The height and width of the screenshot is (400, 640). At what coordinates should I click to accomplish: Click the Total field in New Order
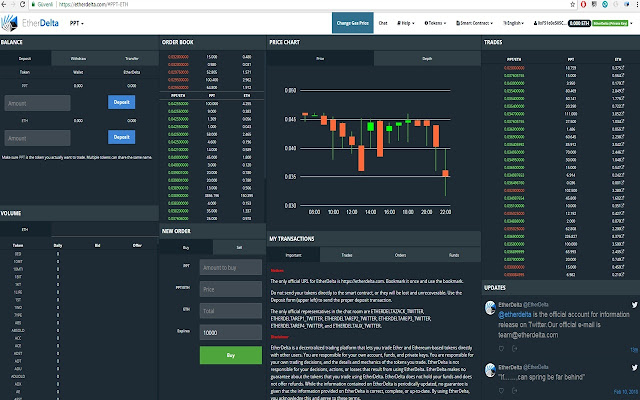pyautogui.click(x=231, y=311)
